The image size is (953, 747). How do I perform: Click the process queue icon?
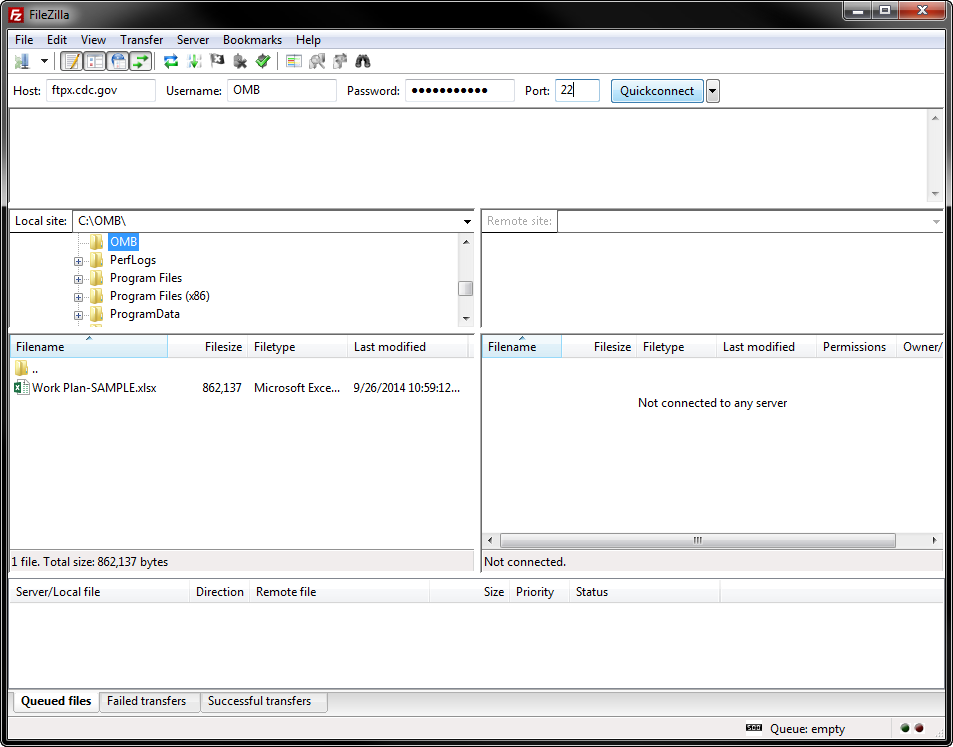coord(194,61)
